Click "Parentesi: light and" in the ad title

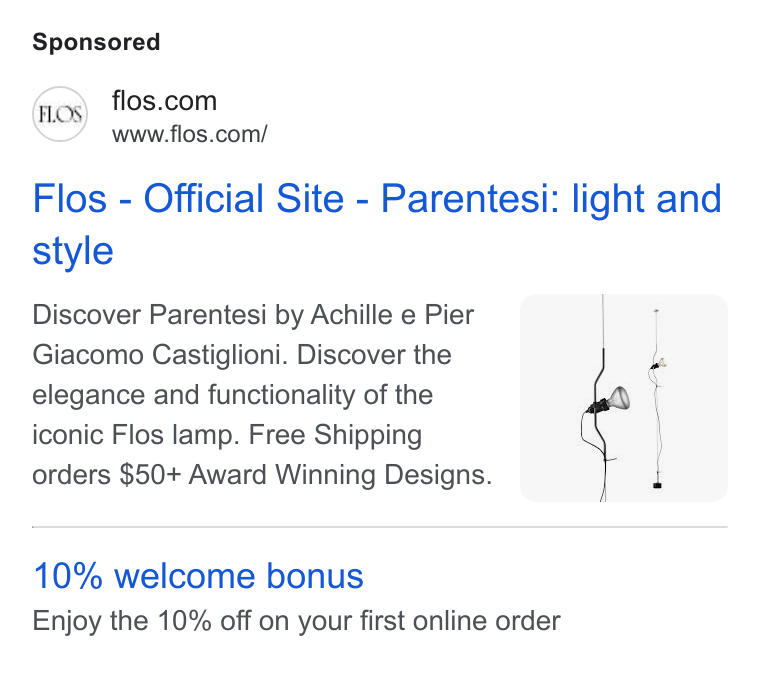(x=551, y=199)
